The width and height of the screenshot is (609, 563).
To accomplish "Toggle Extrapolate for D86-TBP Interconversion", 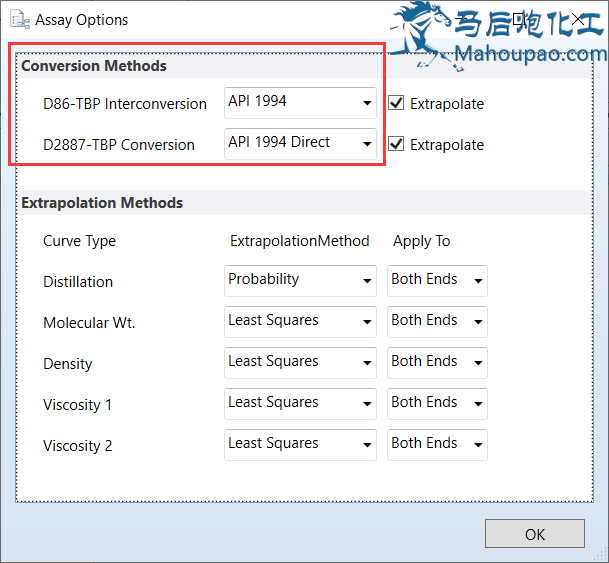I will pyautogui.click(x=397, y=103).
